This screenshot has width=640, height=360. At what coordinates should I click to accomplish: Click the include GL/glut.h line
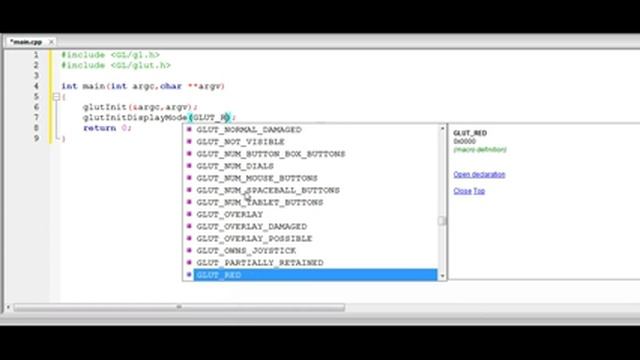point(116,65)
